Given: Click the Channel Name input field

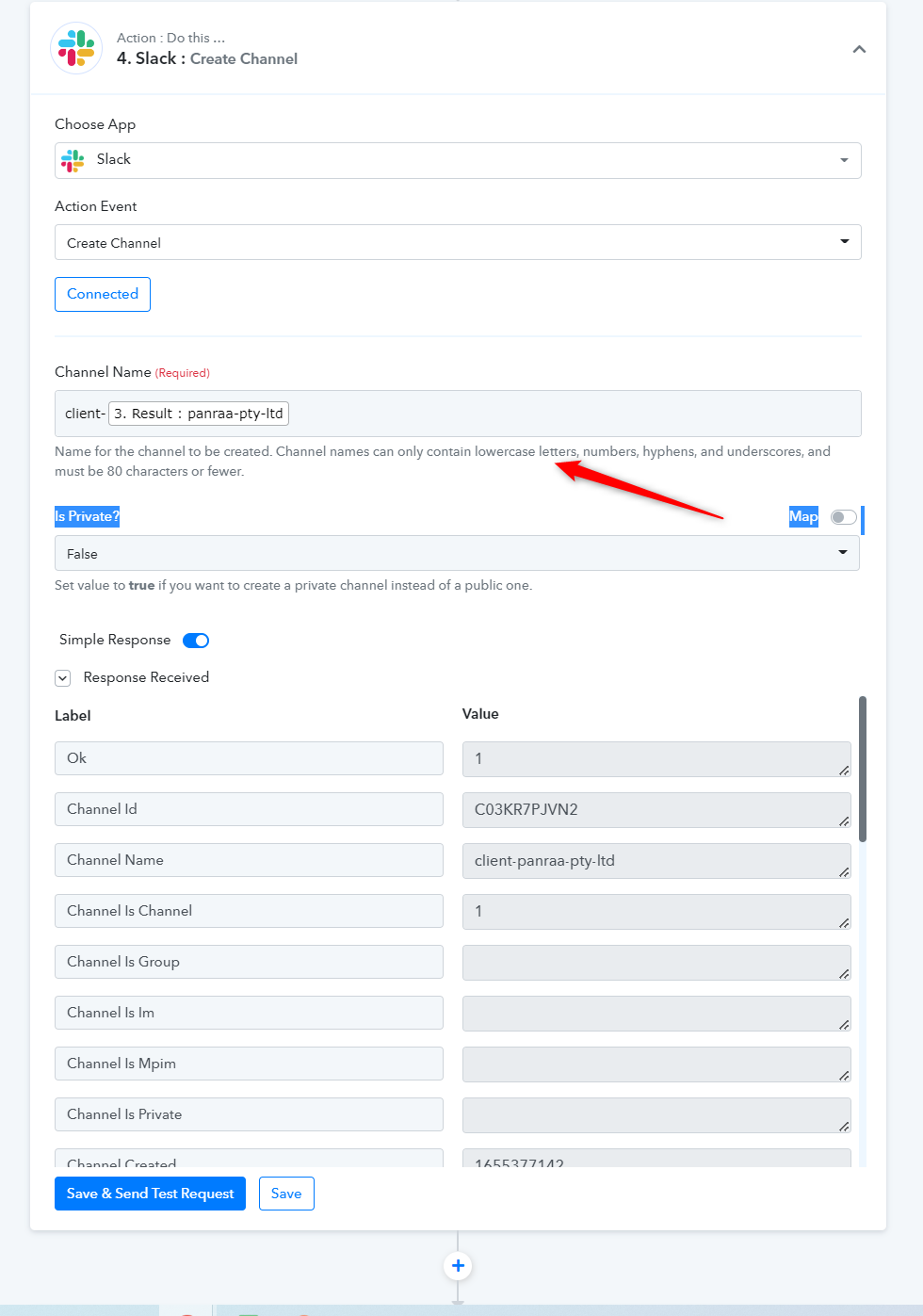Looking at the screenshot, I should coord(458,414).
